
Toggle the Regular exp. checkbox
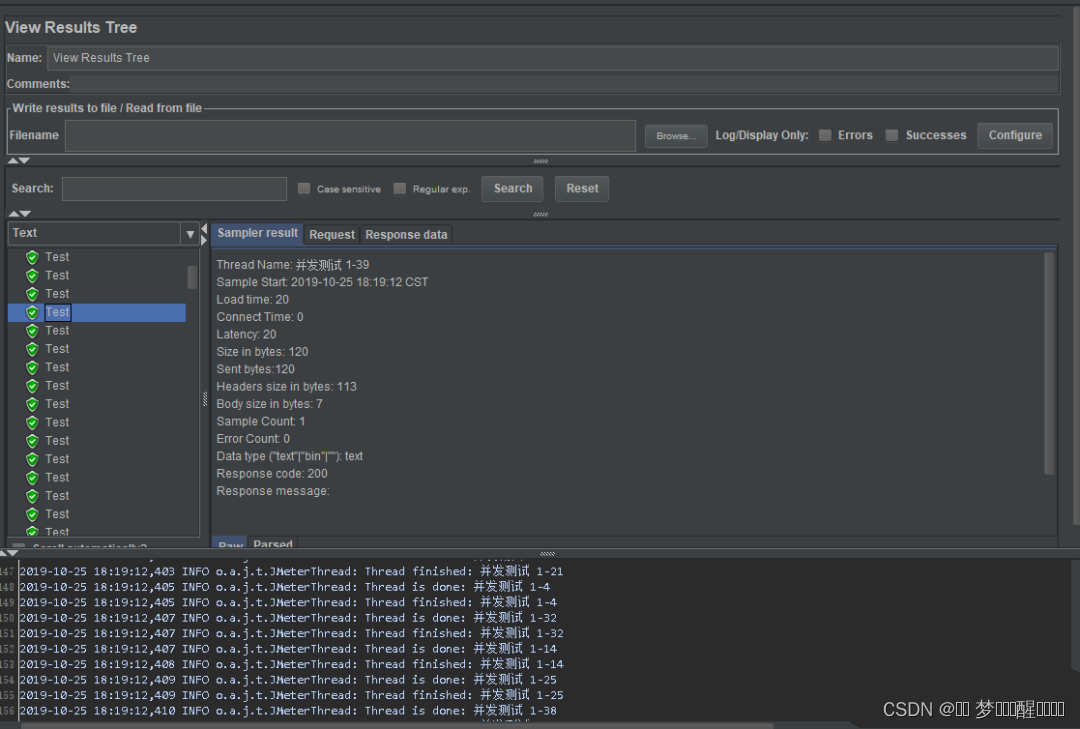[x=399, y=189]
